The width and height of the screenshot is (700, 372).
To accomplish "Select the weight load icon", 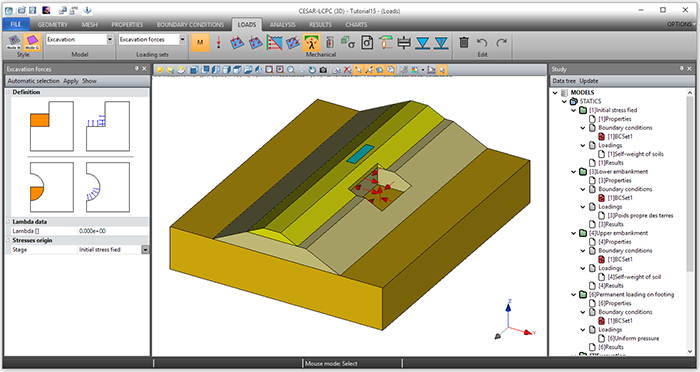I will pos(330,42).
